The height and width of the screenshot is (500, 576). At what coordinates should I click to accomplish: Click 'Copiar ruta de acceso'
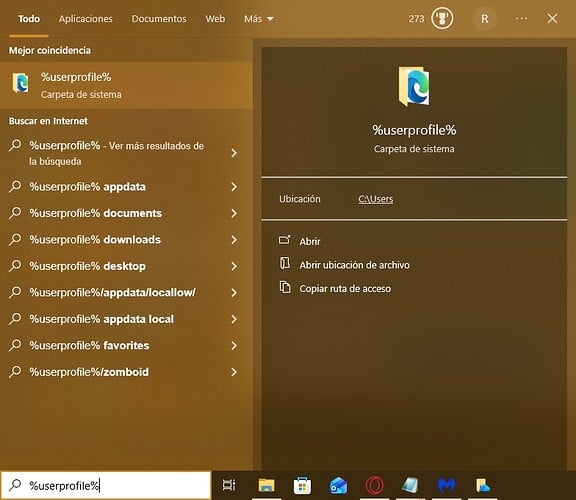tap(345, 289)
